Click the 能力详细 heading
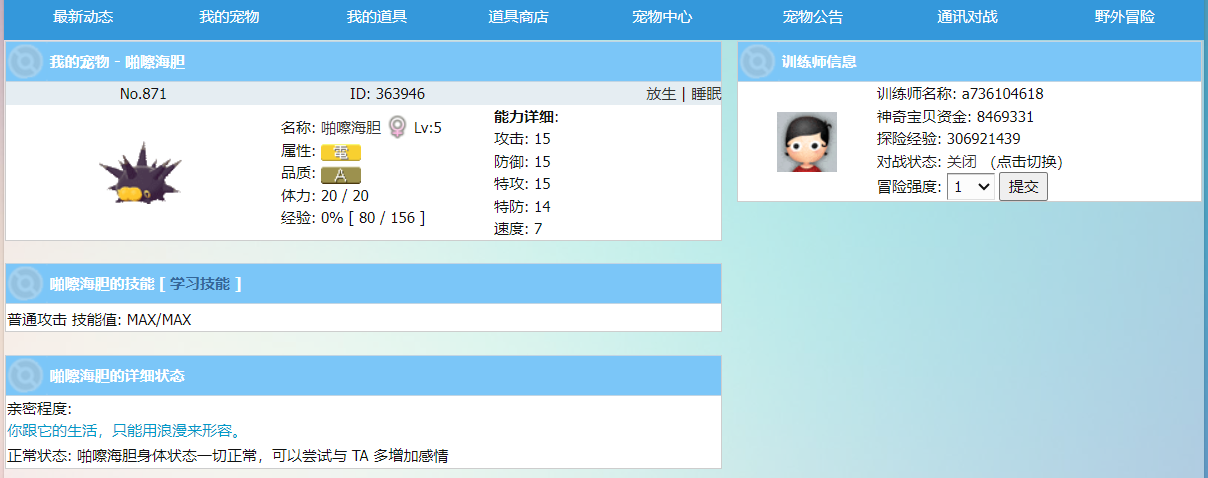The image size is (1208, 478). point(526,117)
